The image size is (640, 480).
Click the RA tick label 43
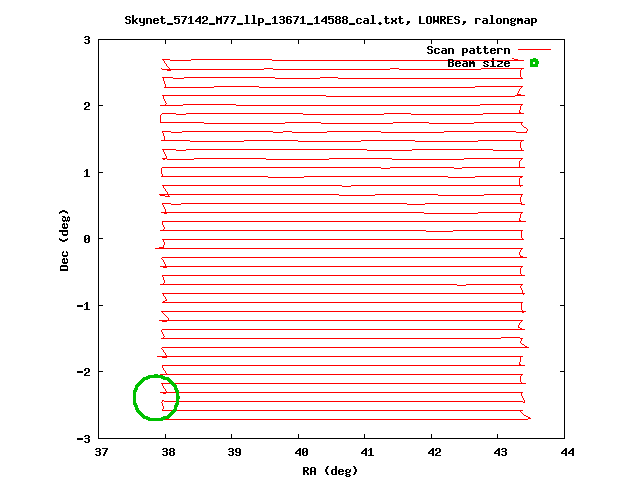[x=500, y=452]
